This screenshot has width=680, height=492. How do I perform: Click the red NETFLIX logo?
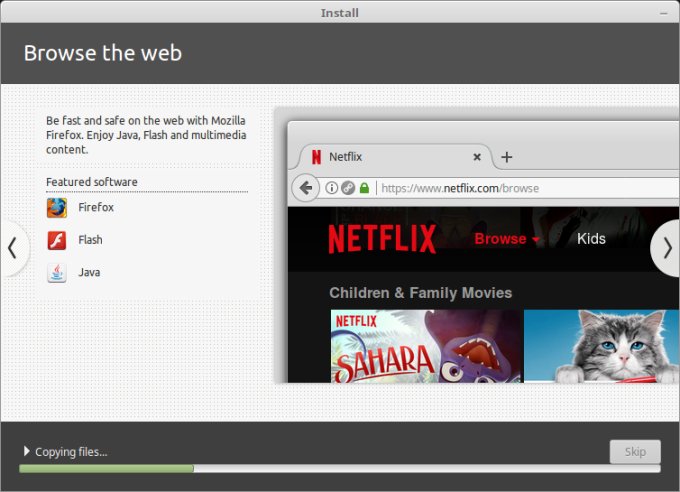coord(382,239)
